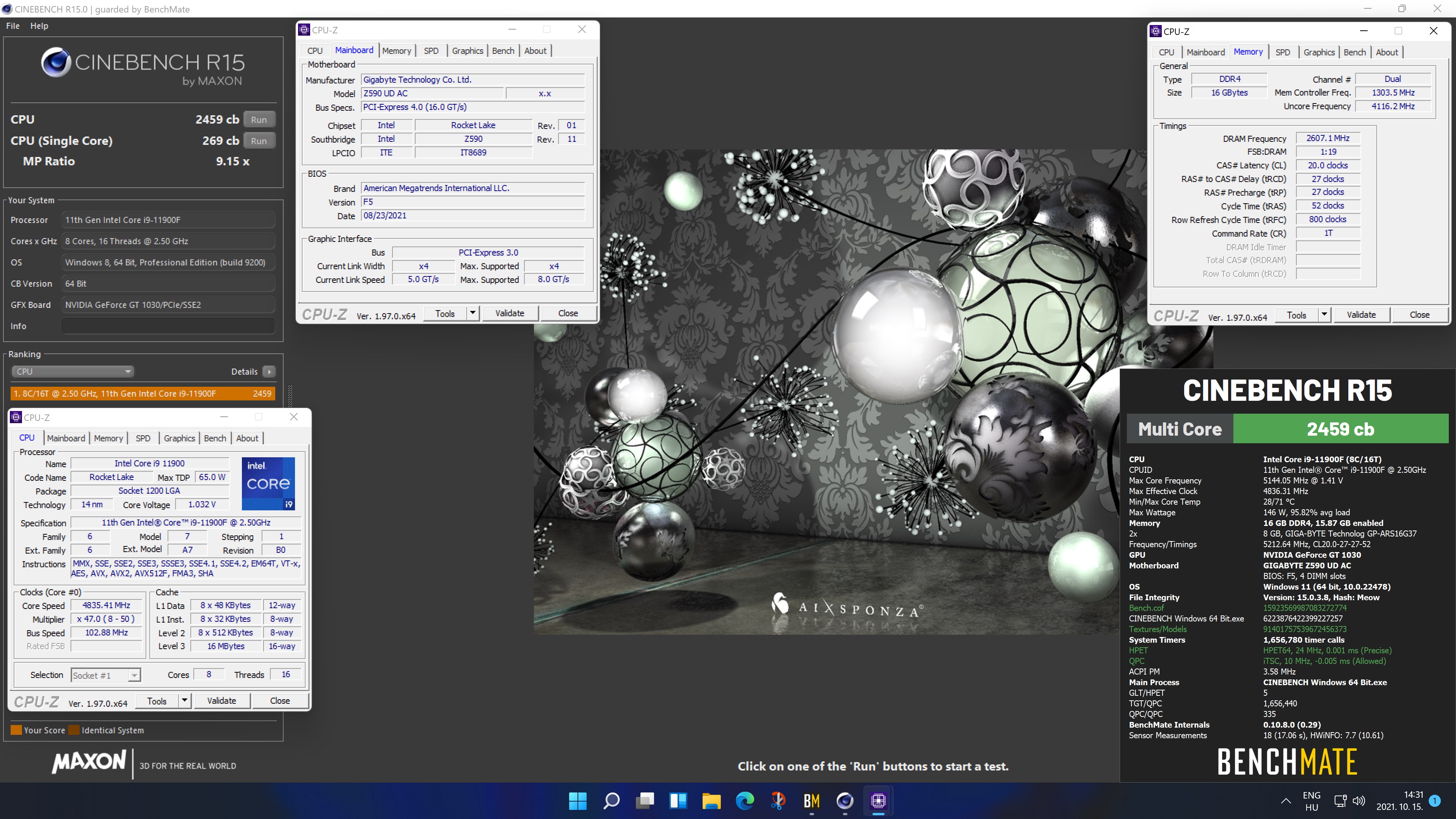The image size is (1456, 819).
Task: Open the icon between Edge and BenchMate
Action: point(778,800)
